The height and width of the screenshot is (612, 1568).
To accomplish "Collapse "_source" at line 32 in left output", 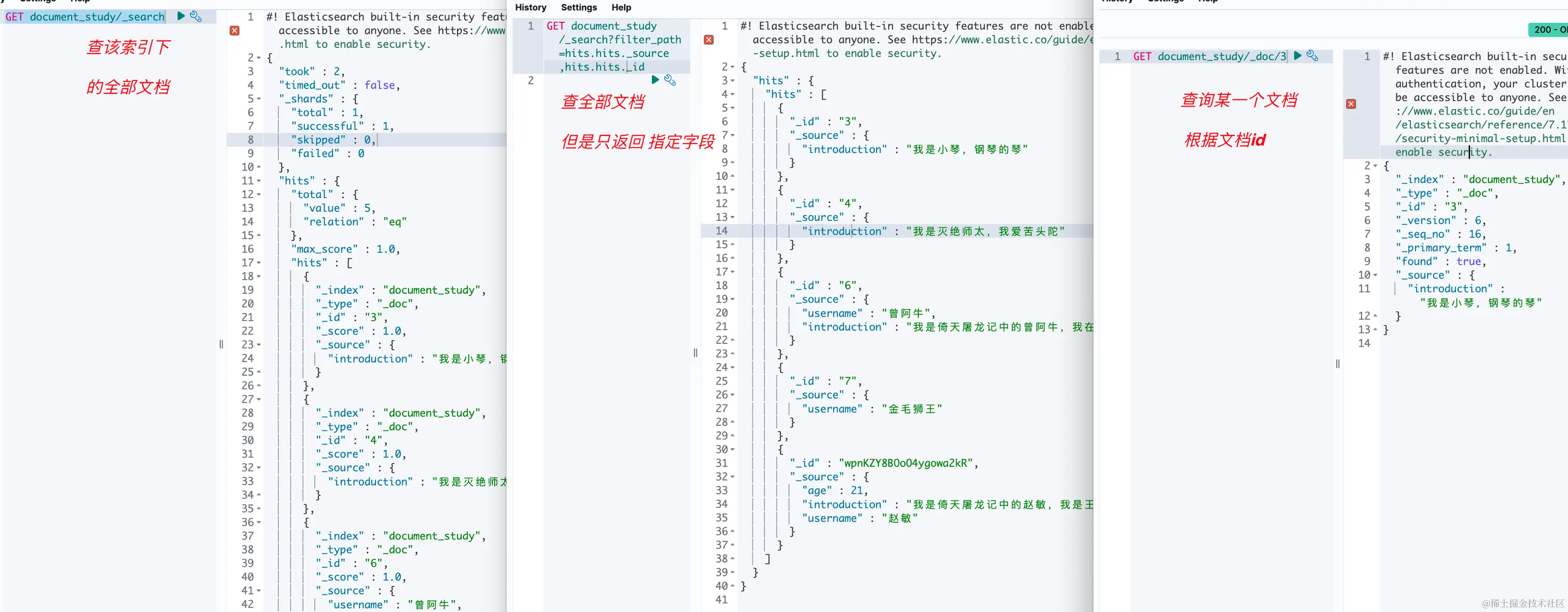I will coord(259,468).
